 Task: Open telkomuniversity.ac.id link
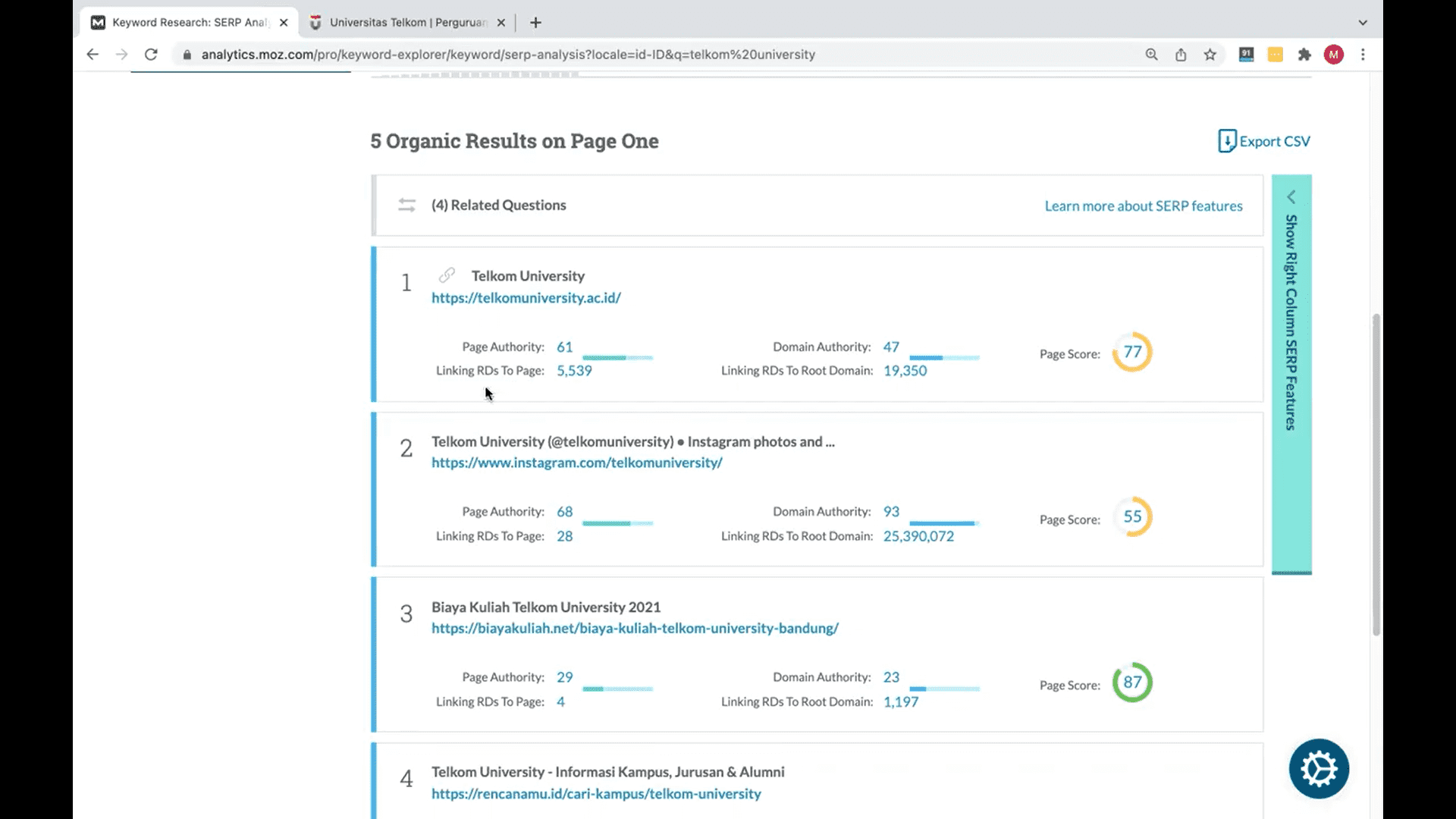(x=526, y=298)
